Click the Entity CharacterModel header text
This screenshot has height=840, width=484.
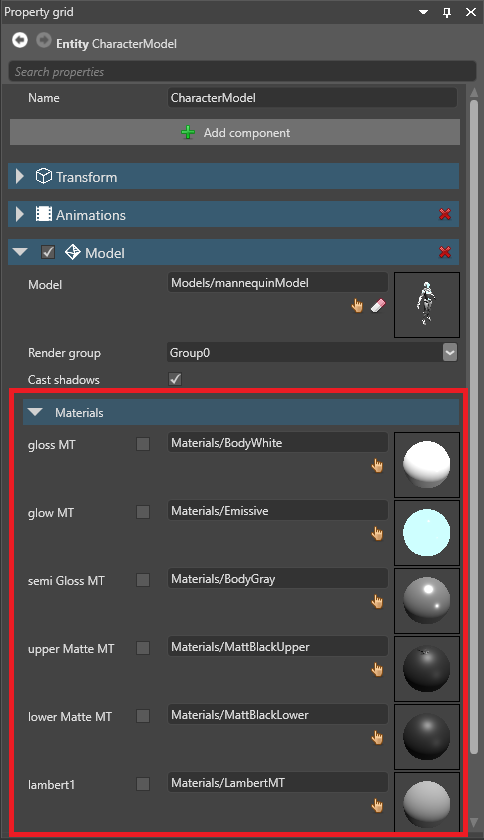(116, 44)
